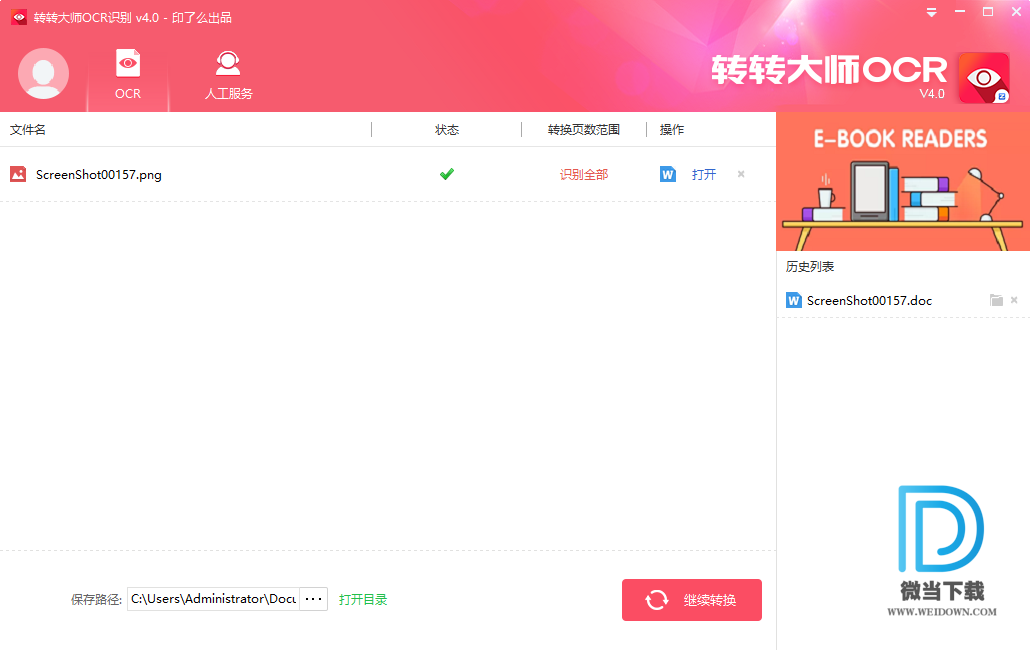Delete ScreenShot00157.doc from history list

[1014, 300]
